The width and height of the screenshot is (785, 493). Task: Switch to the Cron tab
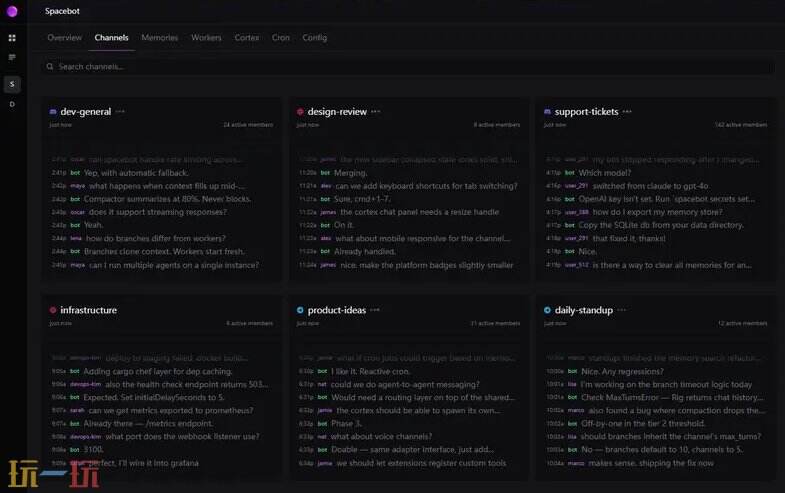pyautogui.click(x=281, y=38)
